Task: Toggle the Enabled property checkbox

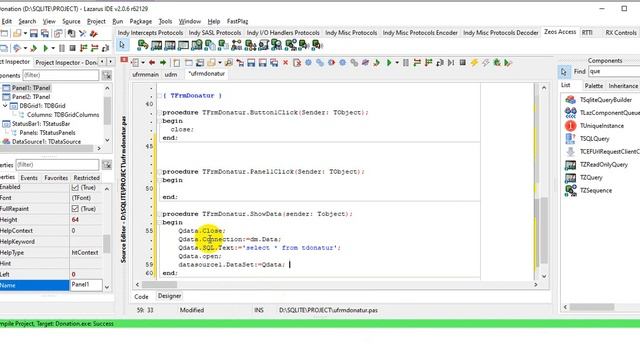Action: pos(75,188)
